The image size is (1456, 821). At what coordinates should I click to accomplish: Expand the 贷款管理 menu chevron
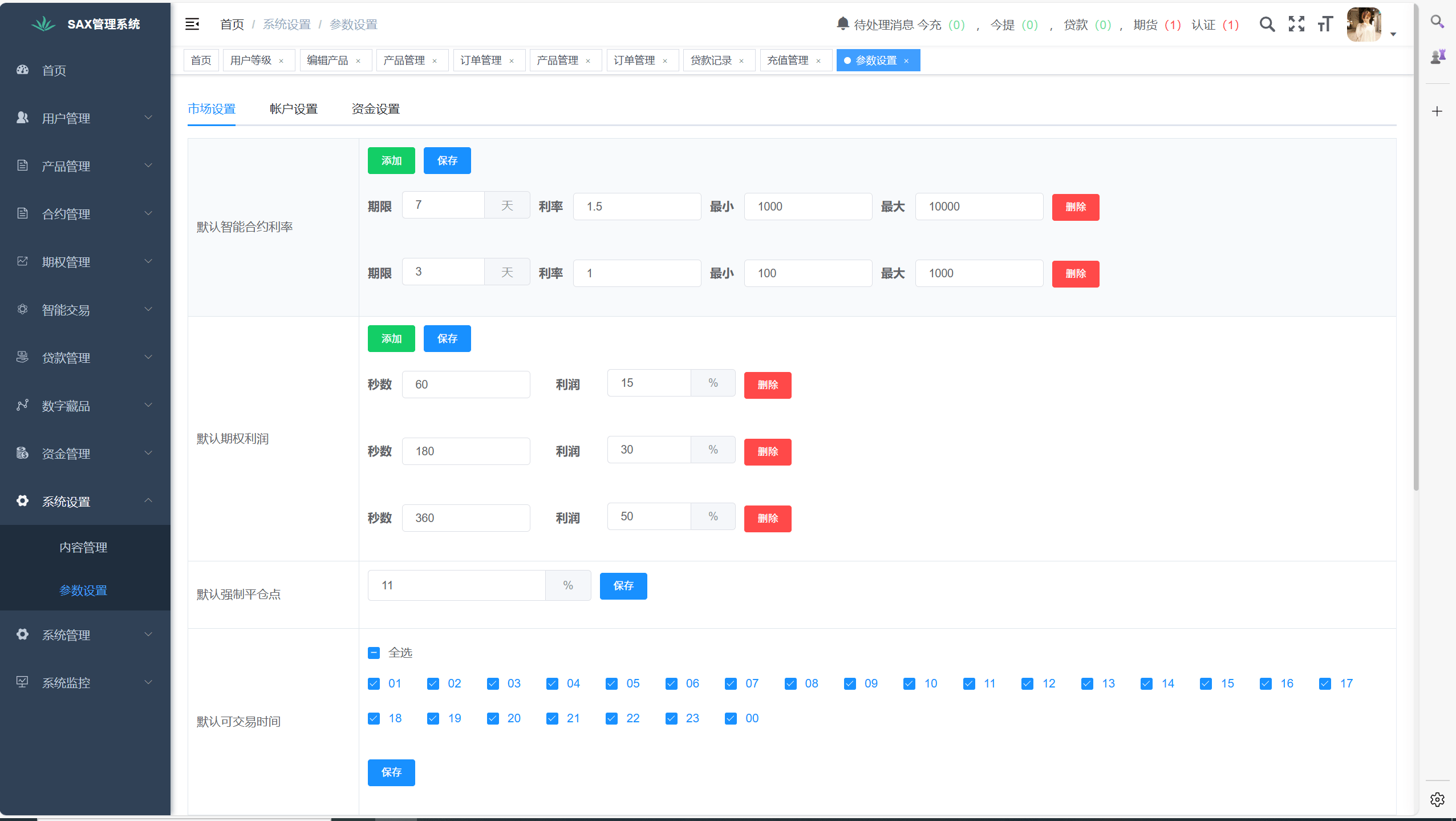click(x=148, y=357)
